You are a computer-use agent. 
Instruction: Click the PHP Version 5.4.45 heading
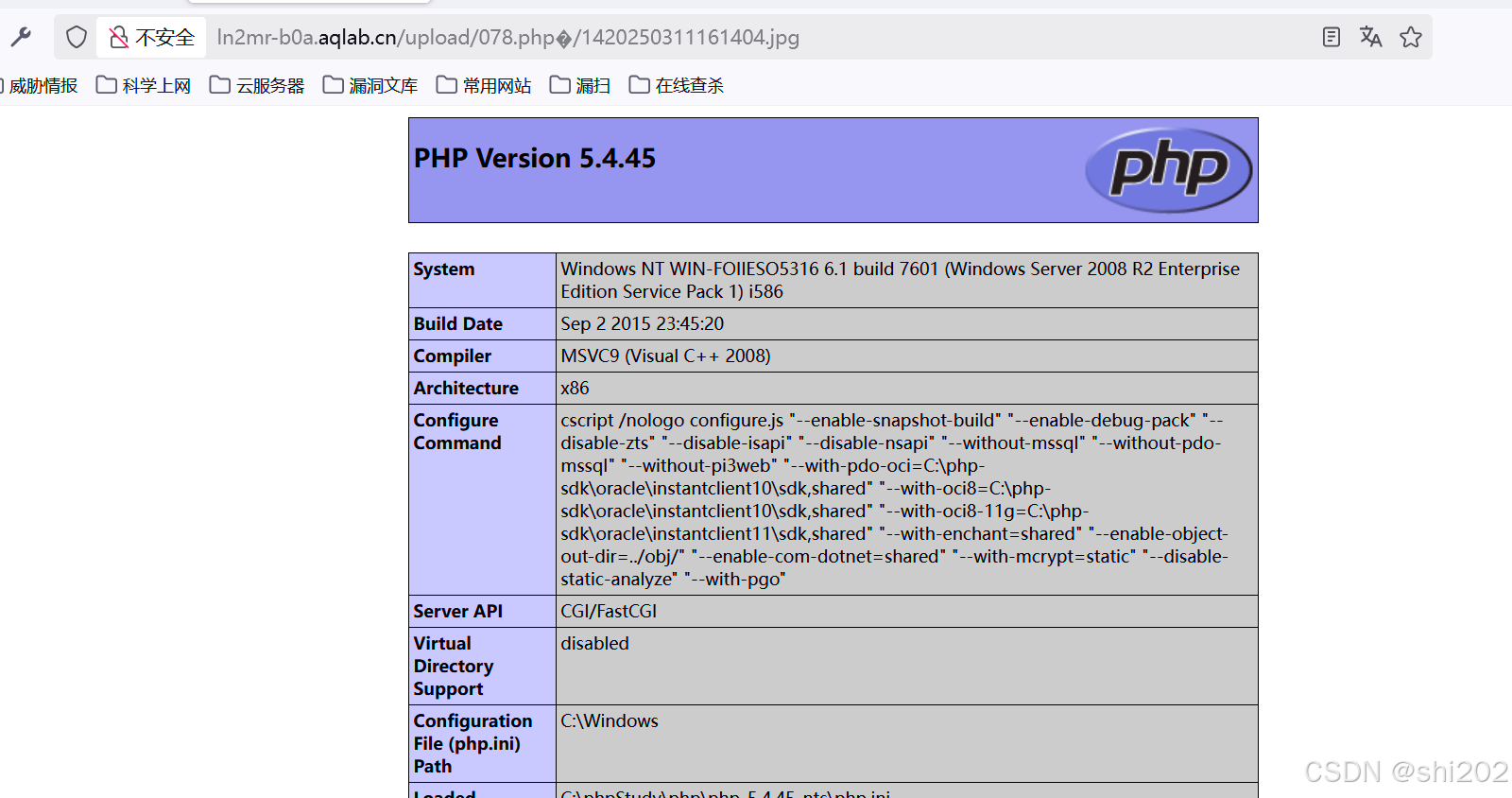[x=535, y=158]
